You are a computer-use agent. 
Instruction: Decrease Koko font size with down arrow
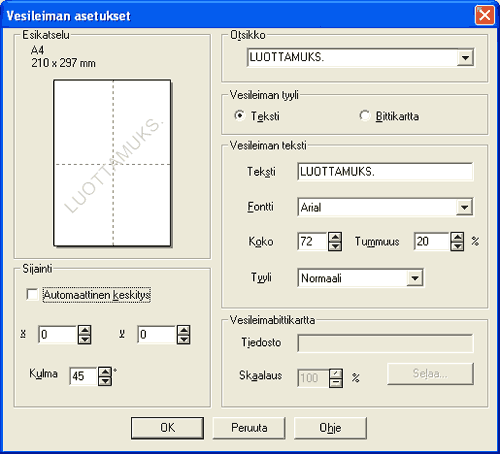tap(335, 246)
